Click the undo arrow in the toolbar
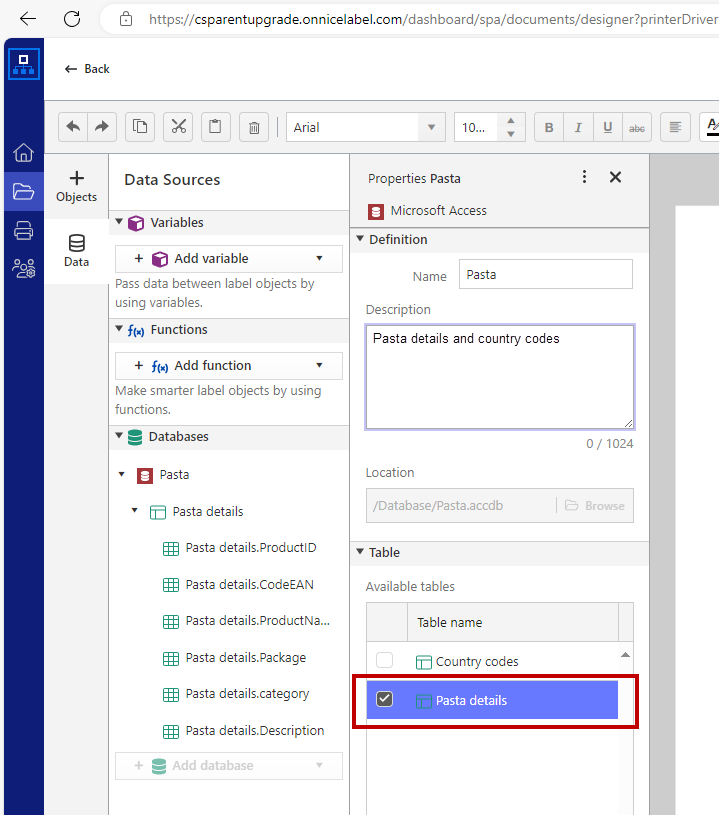The height and width of the screenshot is (815, 719). pos(73,127)
